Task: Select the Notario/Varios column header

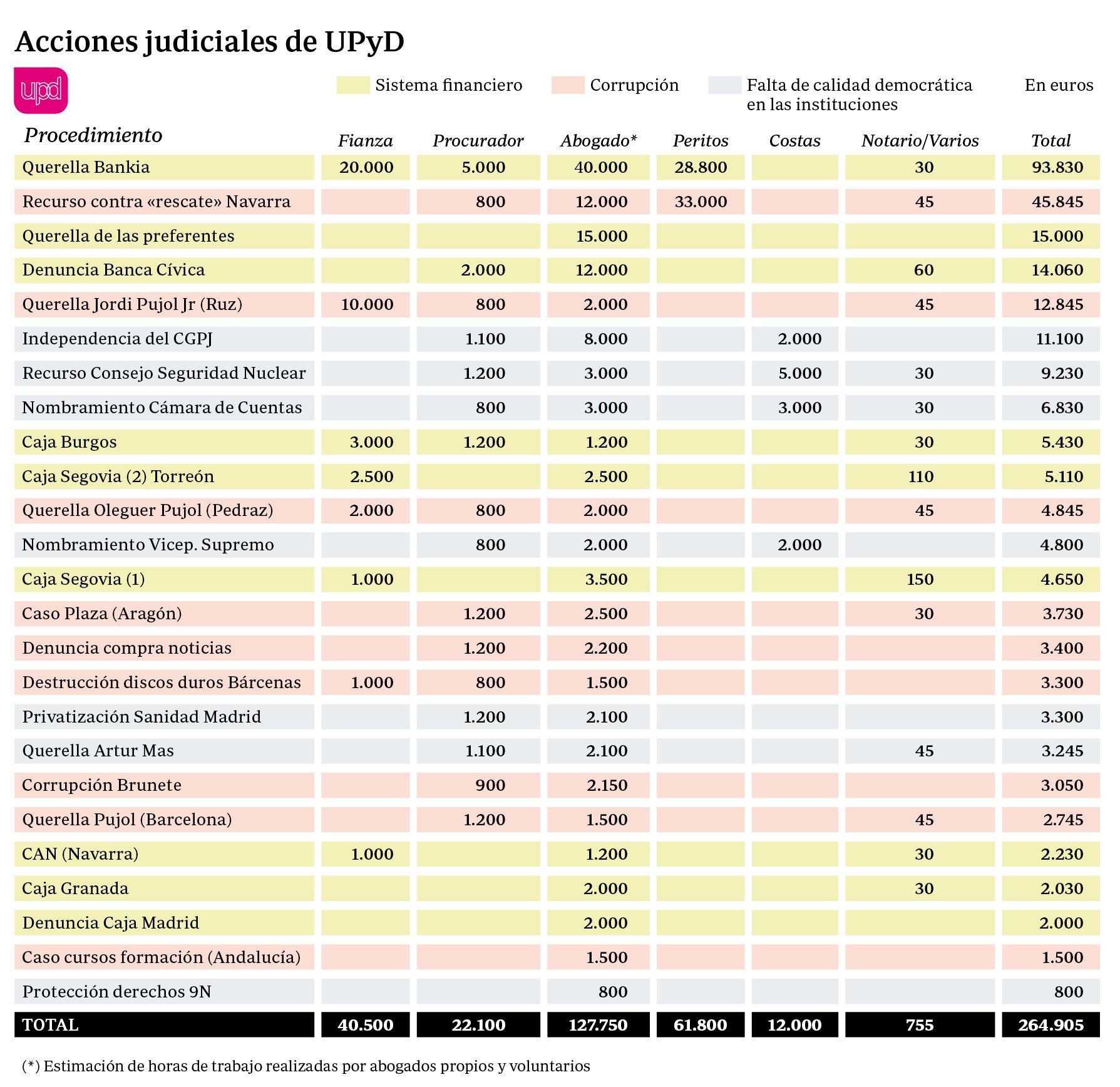Action: (920, 141)
